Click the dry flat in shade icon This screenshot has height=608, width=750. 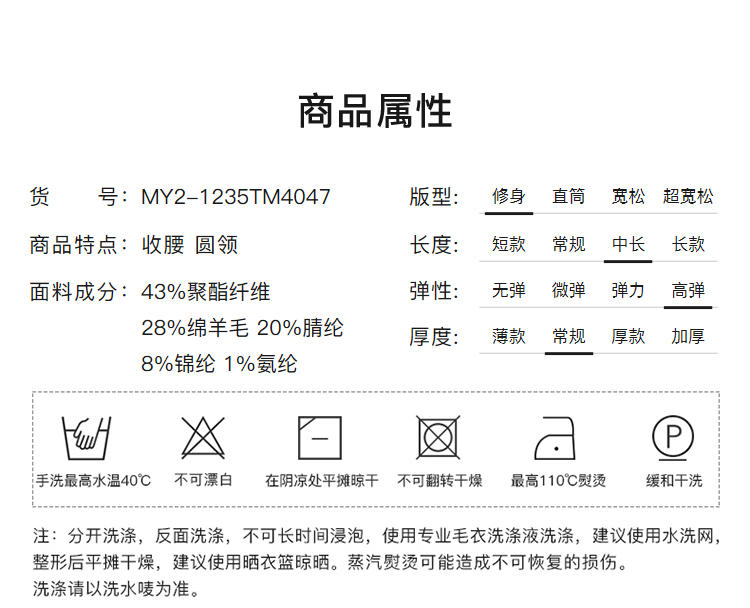[x=321, y=436]
